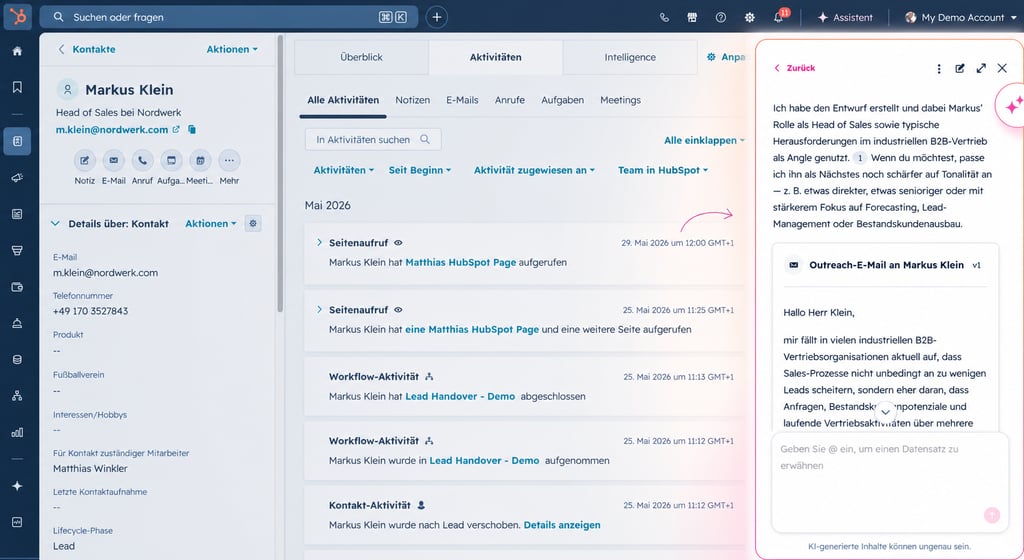Create a note with the Notiz icon

[x=85, y=160]
